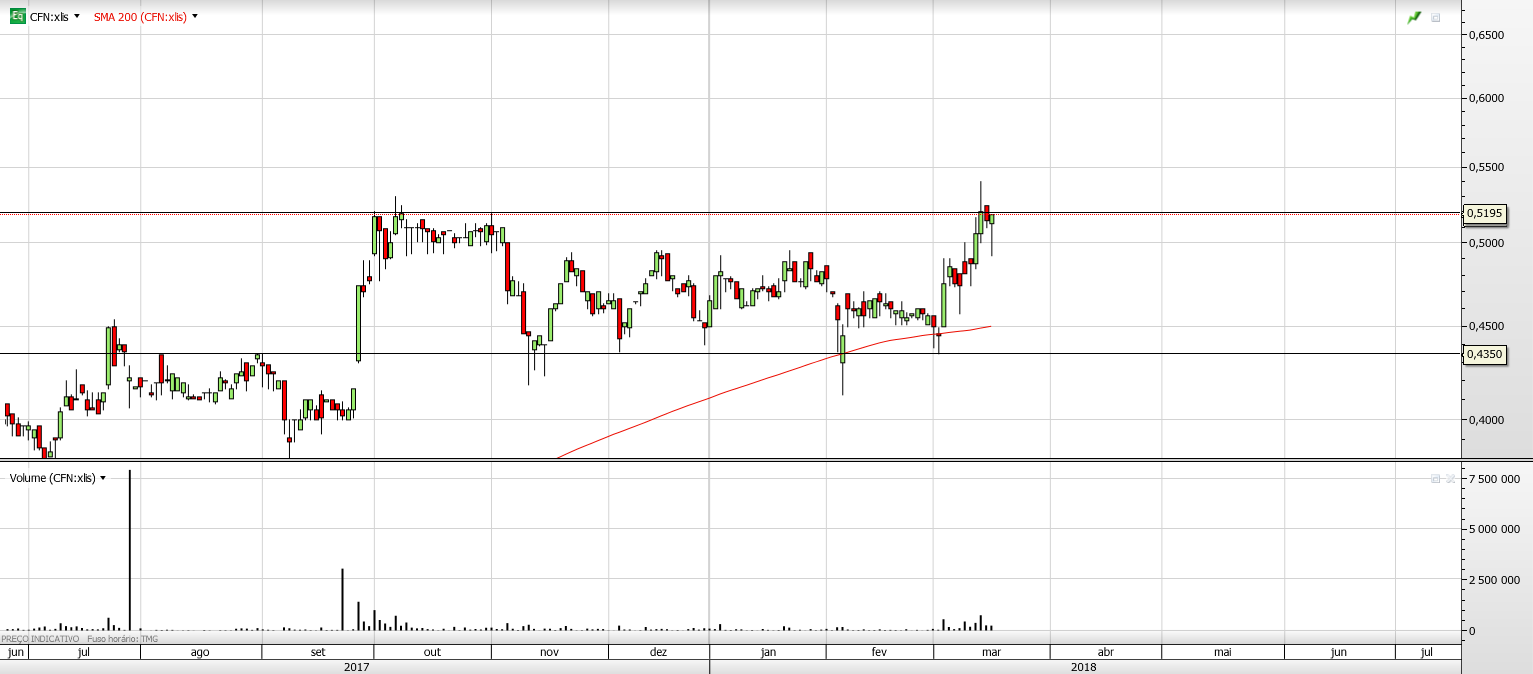Open the CFN:xlis instrument dropdown

[77, 17]
